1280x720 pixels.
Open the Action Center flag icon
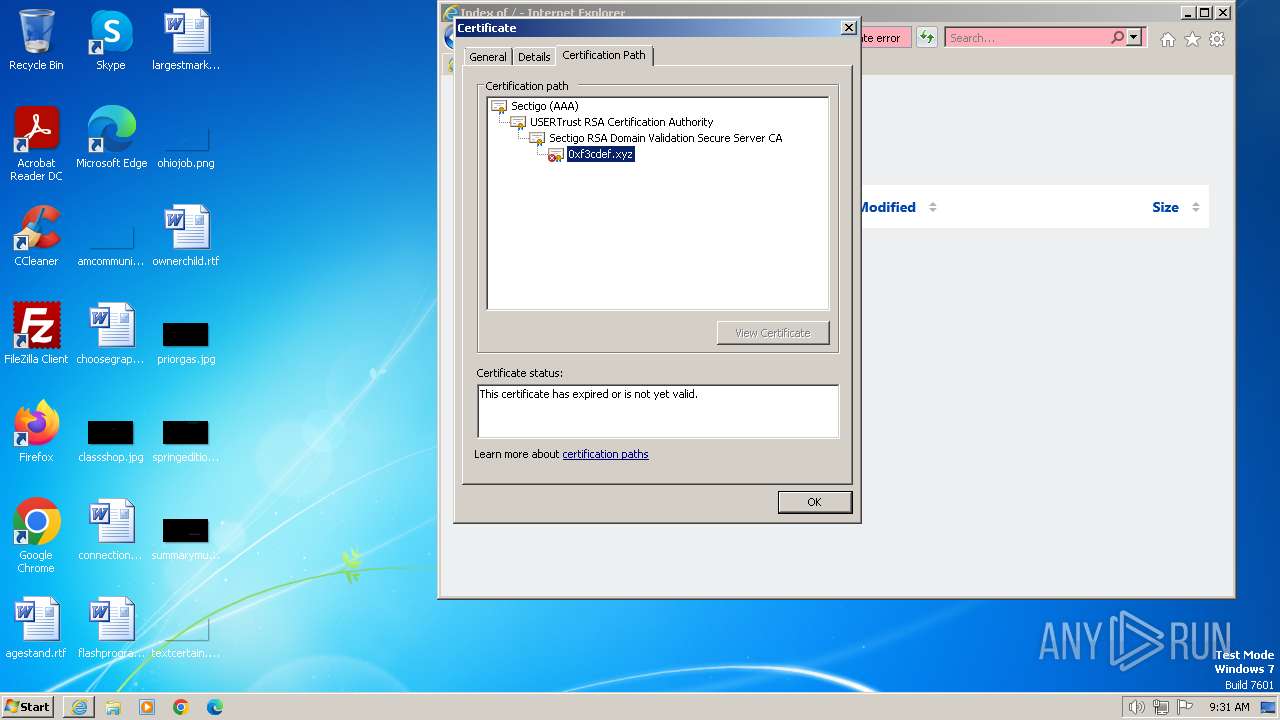[1185, 707]
